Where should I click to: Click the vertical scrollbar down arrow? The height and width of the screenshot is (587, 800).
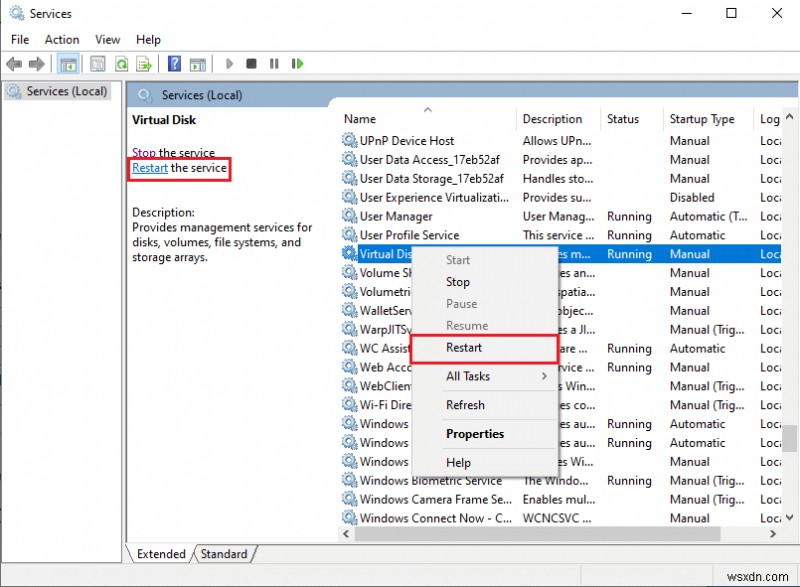pos(789,517)
